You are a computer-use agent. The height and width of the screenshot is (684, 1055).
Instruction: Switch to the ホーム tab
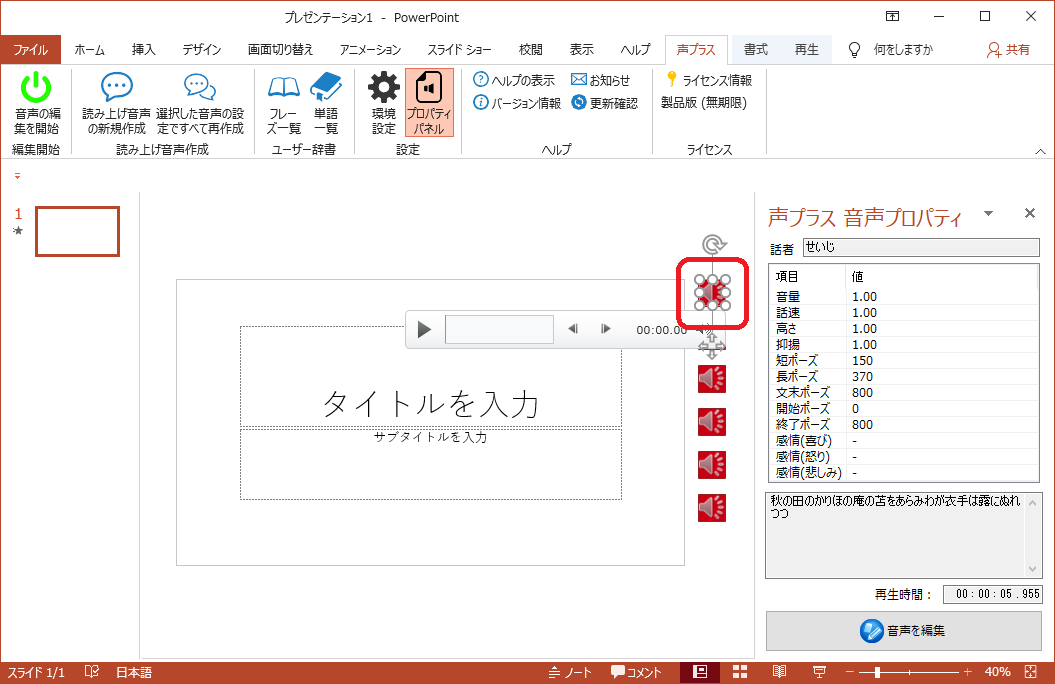pos(89,50)
